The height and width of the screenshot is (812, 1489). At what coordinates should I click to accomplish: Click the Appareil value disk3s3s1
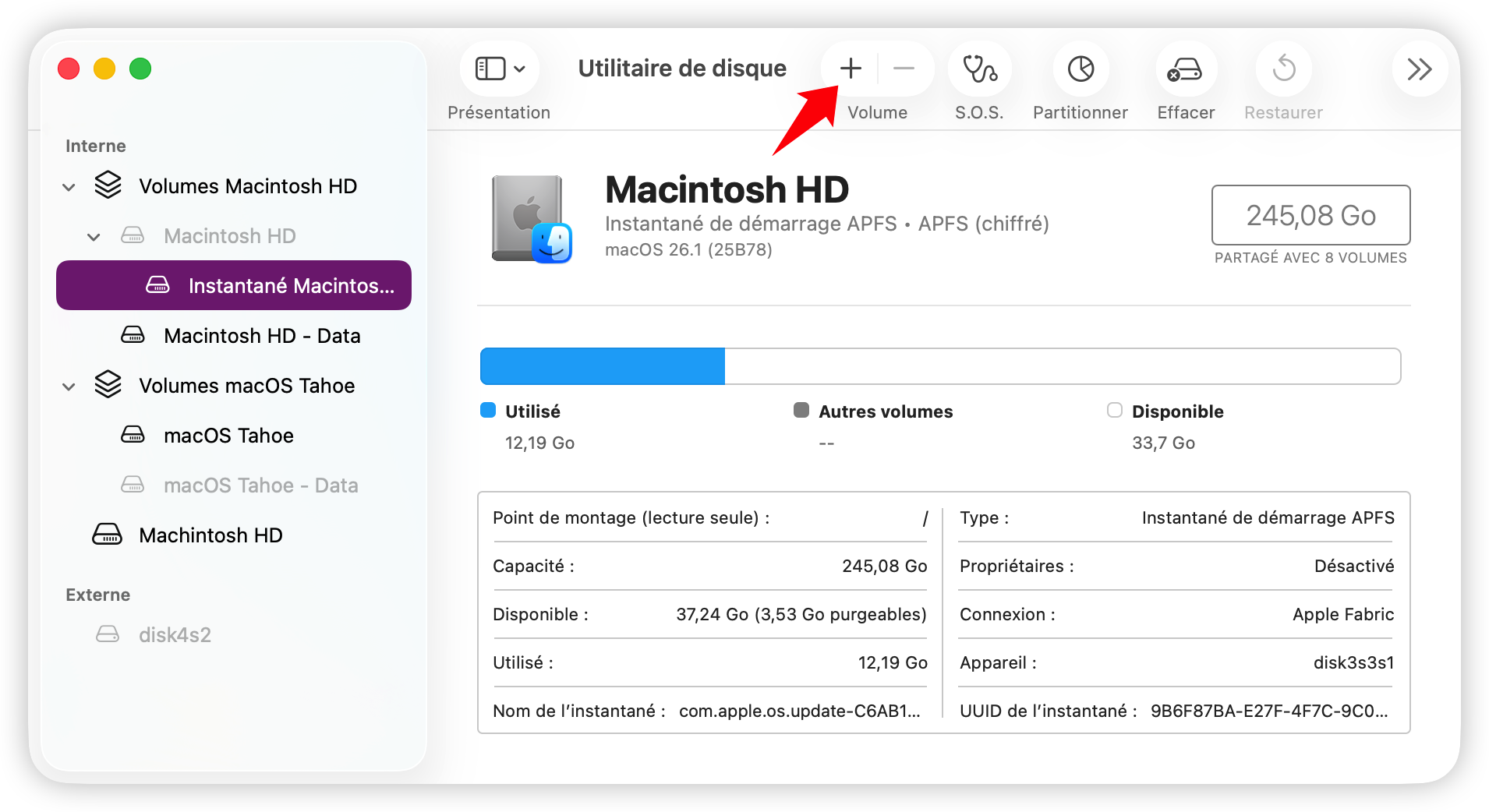1353,663
